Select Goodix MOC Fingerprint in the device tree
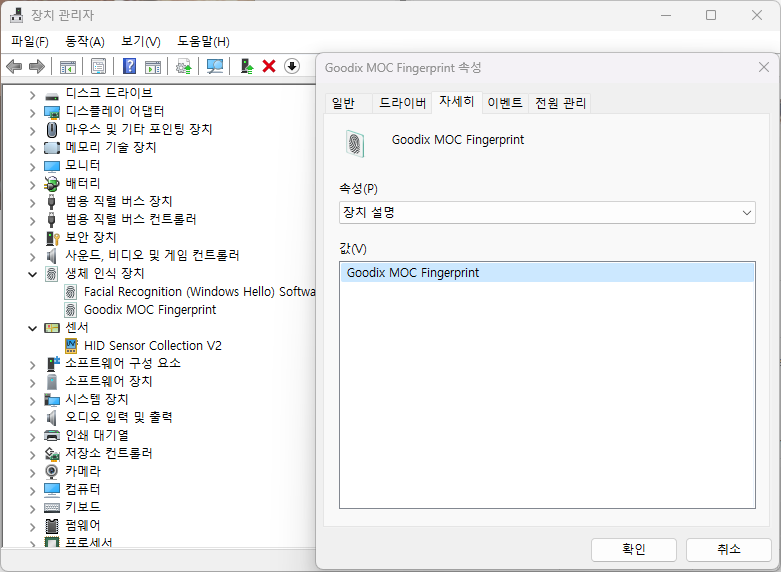This screenshot has height=572, width=781. (150, 310)
